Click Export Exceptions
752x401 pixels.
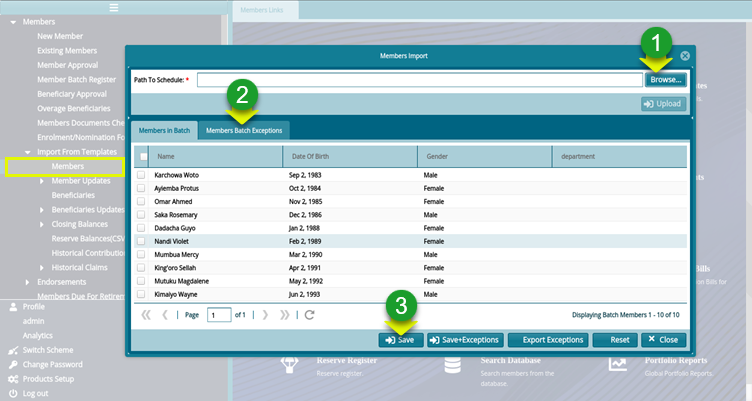click(x=548, y=340)
